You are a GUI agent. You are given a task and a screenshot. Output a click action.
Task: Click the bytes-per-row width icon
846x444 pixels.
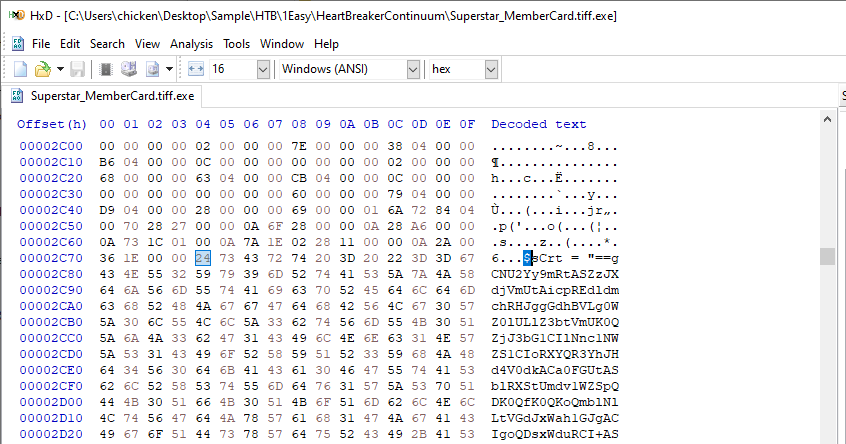pyautogui.click(x=195, y=69)
